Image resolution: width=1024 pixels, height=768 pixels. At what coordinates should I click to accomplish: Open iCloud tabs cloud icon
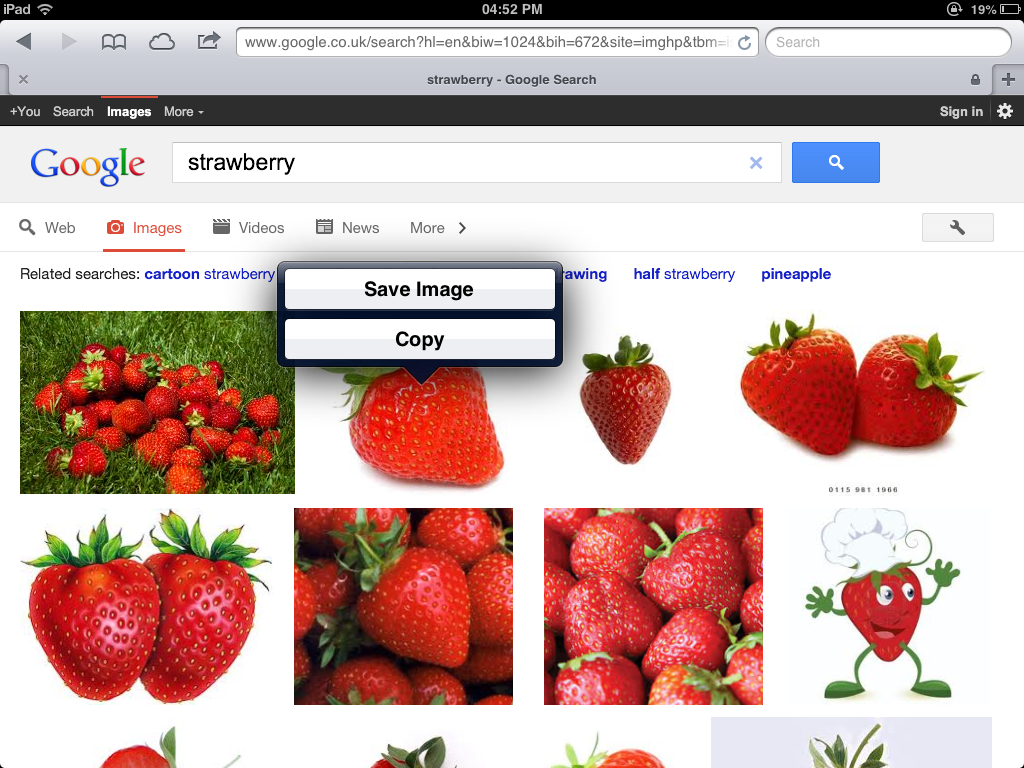(161, 42)
